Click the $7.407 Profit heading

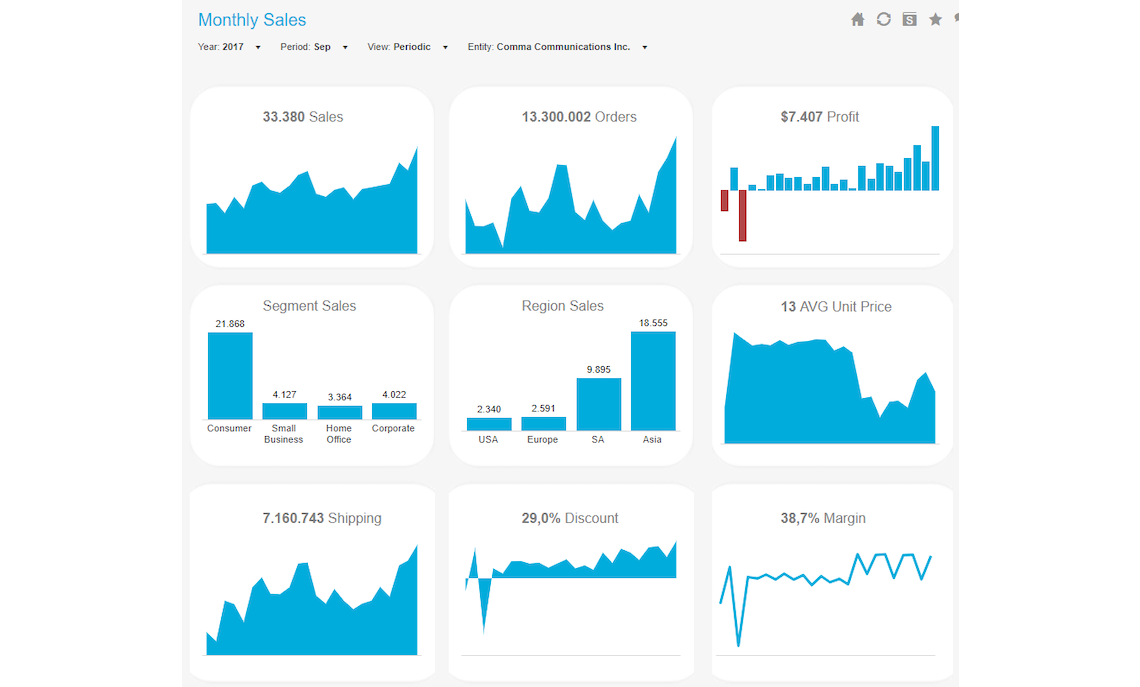(x=819, y=117)
